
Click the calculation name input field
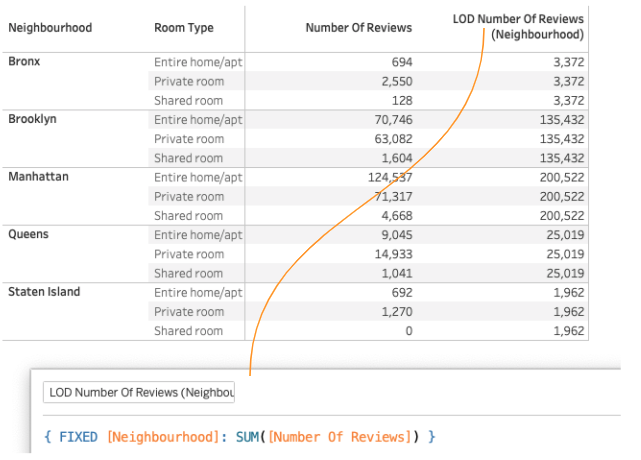click(x=139, y=393)
